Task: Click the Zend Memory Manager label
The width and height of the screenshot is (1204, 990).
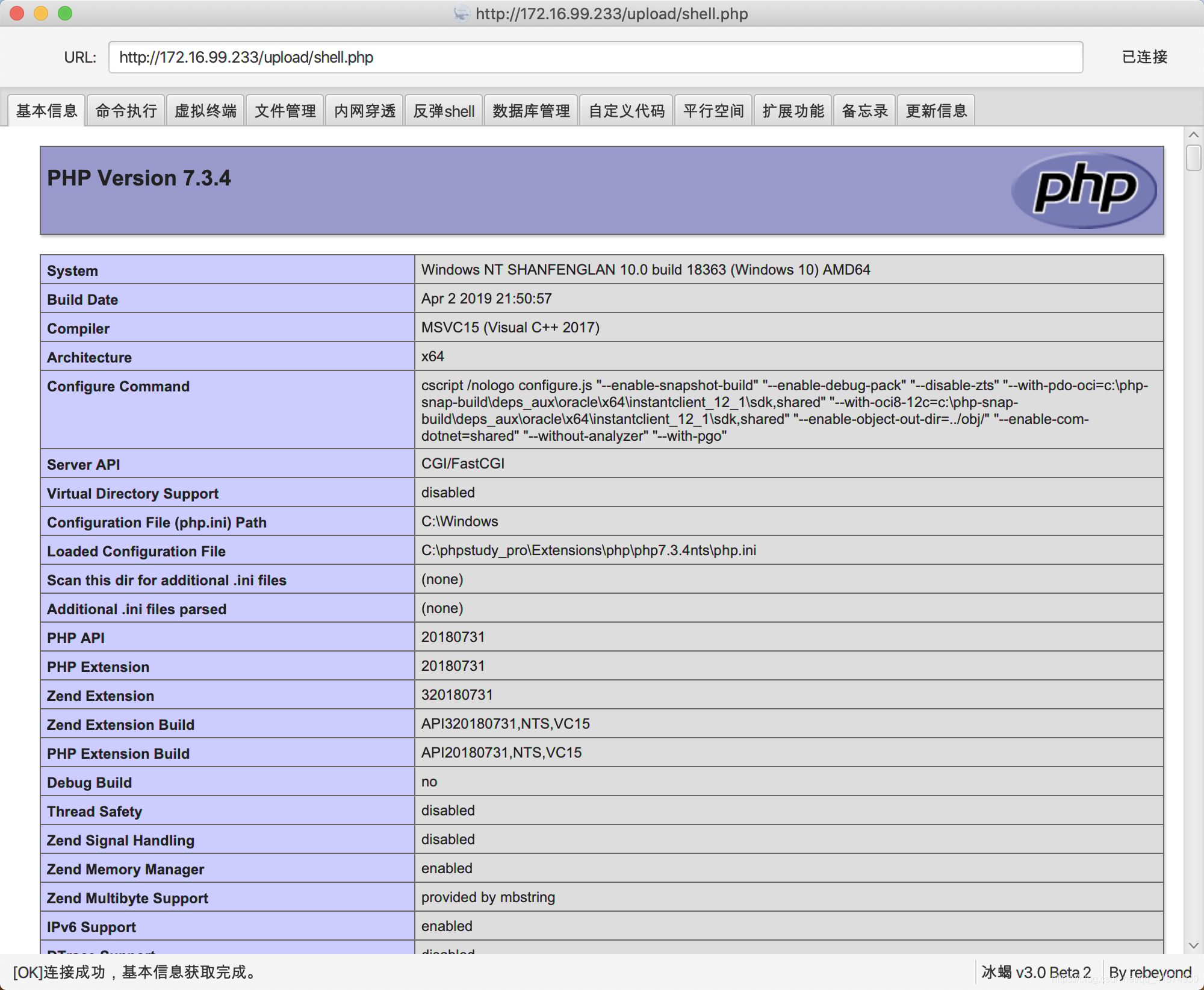Action: (125, 870)
